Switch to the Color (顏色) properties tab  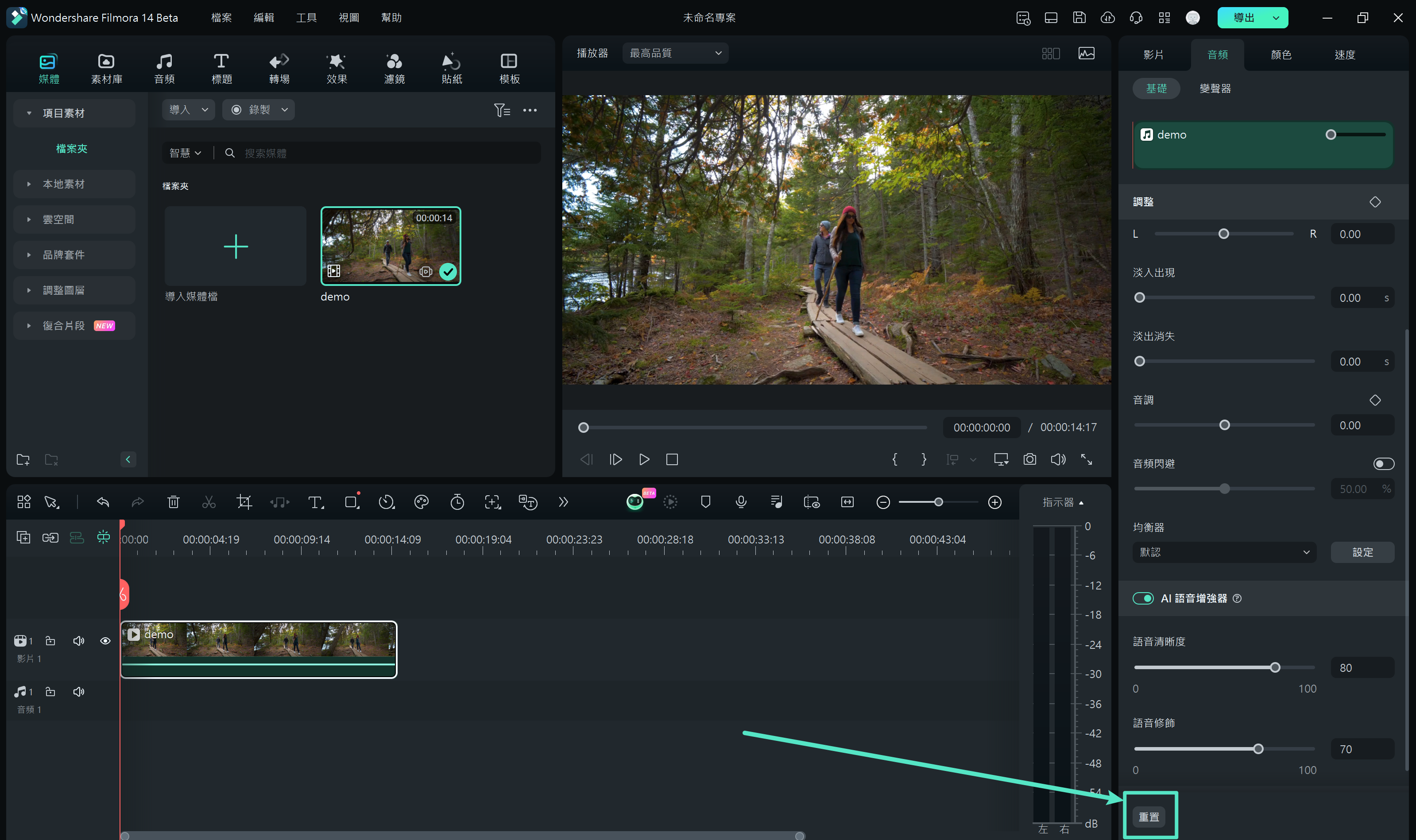point(1281,55)
